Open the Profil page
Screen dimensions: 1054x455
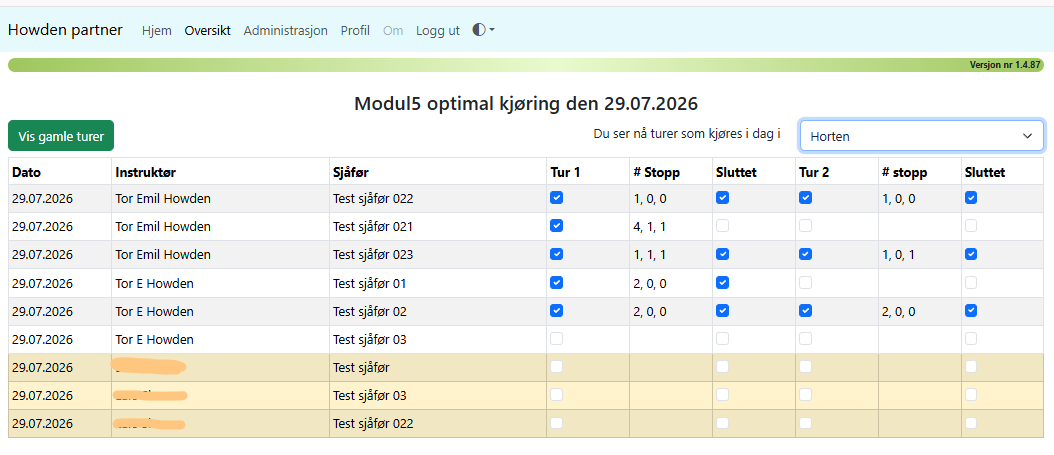pos(355,30)
